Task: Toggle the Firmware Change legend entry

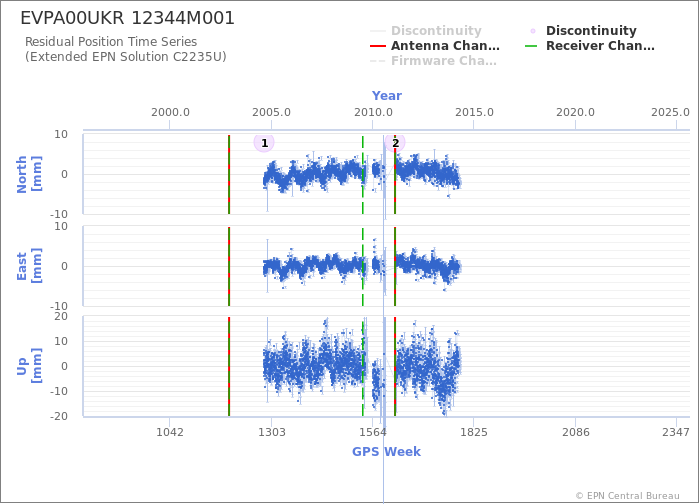Action: point(433,61)
